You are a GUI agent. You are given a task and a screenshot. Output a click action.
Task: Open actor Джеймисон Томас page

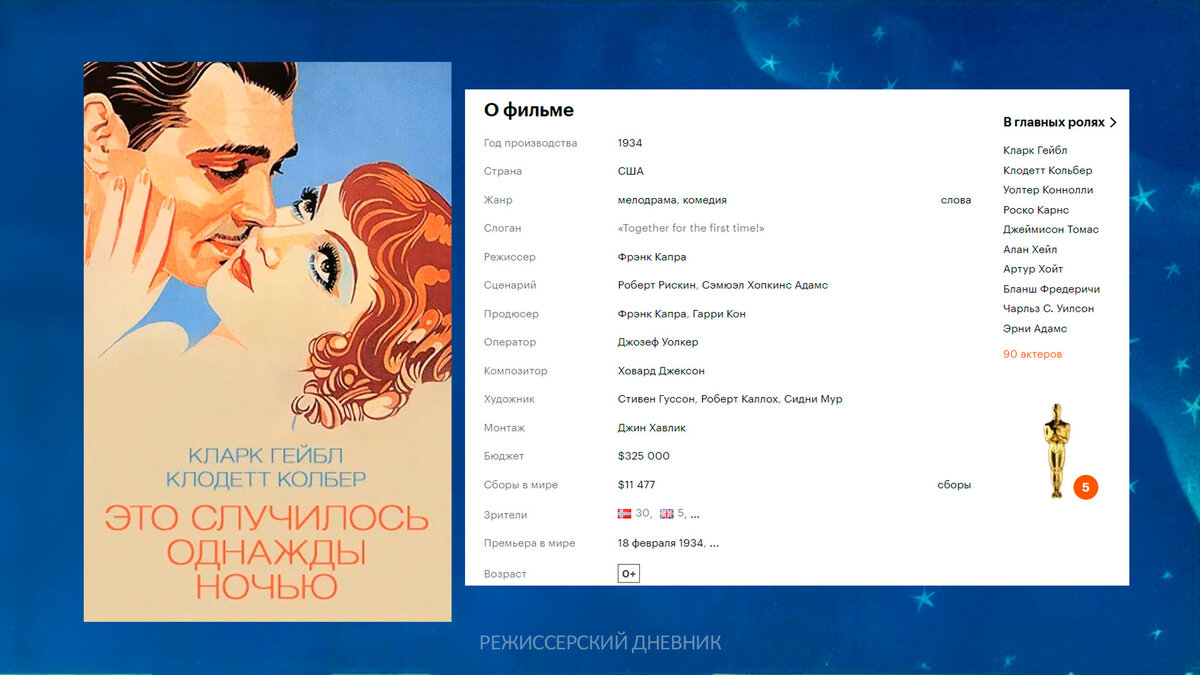pyautogui.click(x=1051, y=230)
